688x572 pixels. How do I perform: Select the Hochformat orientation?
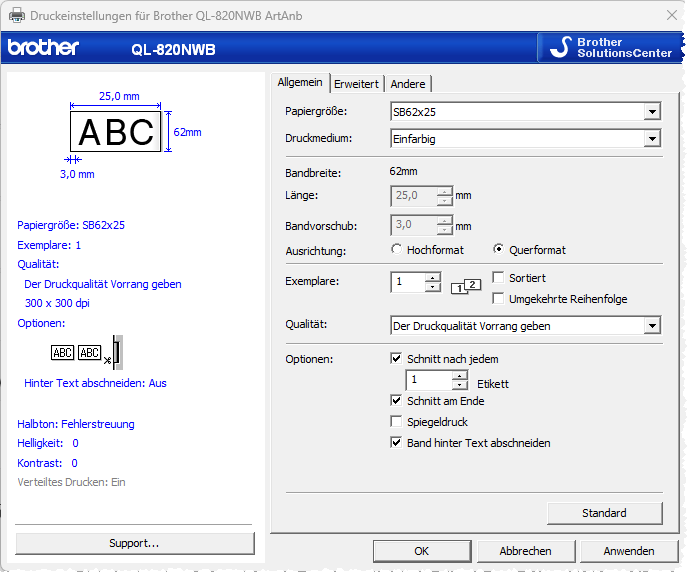(396, 250)
